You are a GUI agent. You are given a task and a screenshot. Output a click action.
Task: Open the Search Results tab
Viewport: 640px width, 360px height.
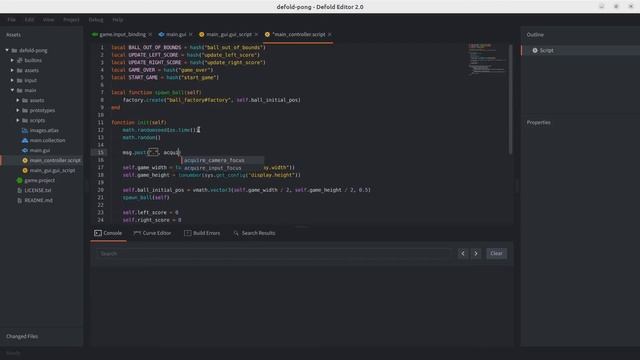pos(255,233)
